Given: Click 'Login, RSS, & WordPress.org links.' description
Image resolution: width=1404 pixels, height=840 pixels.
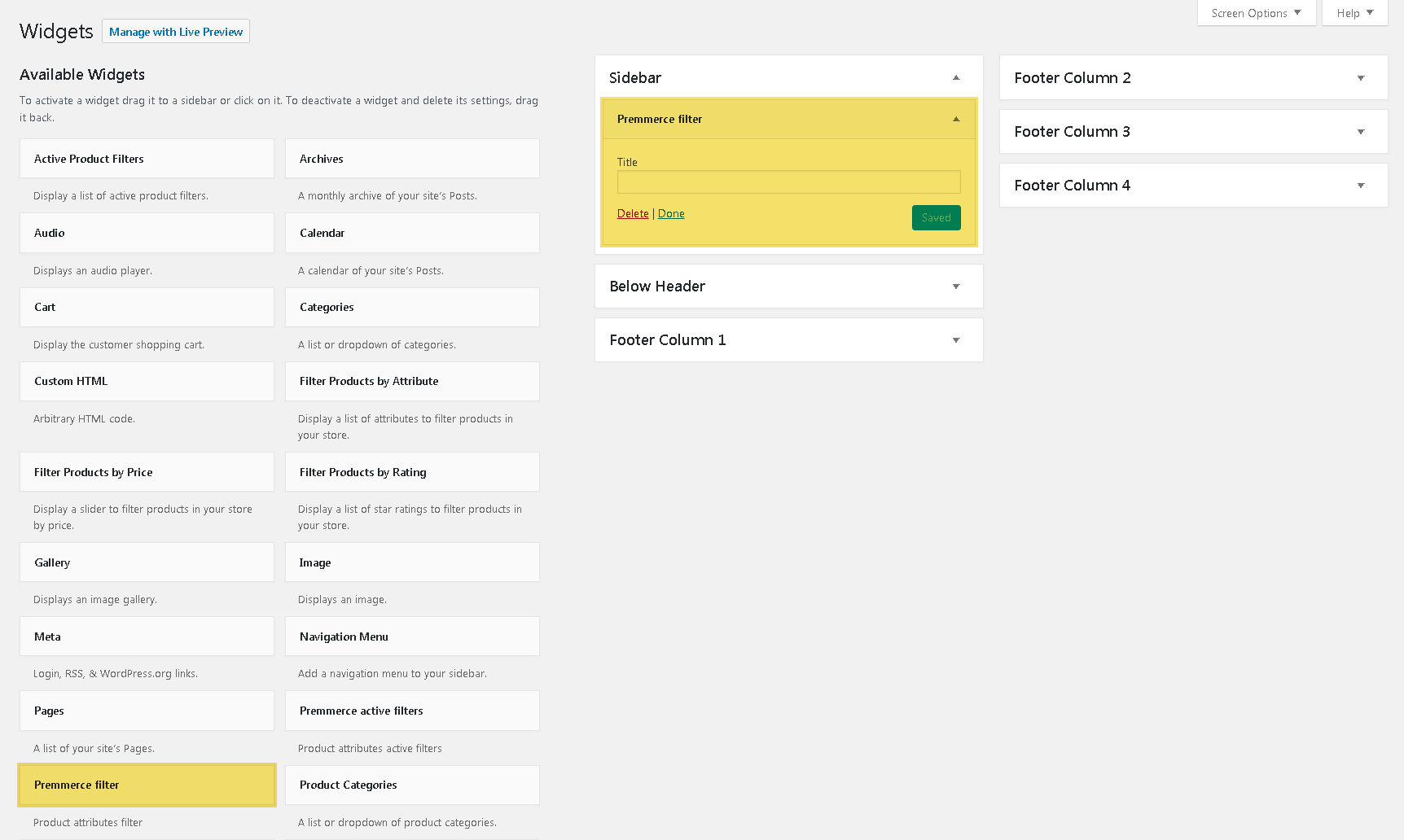Looking at the screenshot, I should pyautogui.click(x=116, y=674).
